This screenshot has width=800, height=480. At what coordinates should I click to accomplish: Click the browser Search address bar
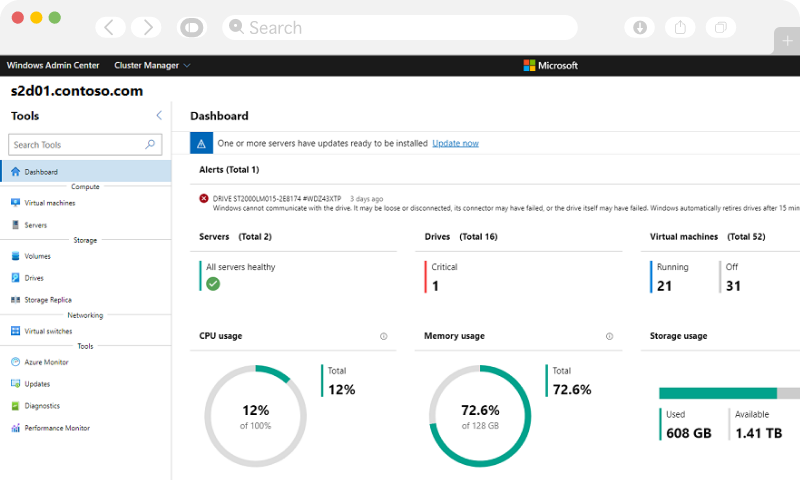point(399,27)
